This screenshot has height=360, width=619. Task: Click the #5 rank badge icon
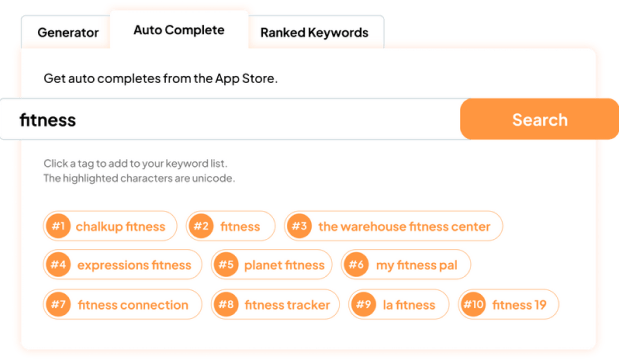pyautogui.click(x=226, y=264)
